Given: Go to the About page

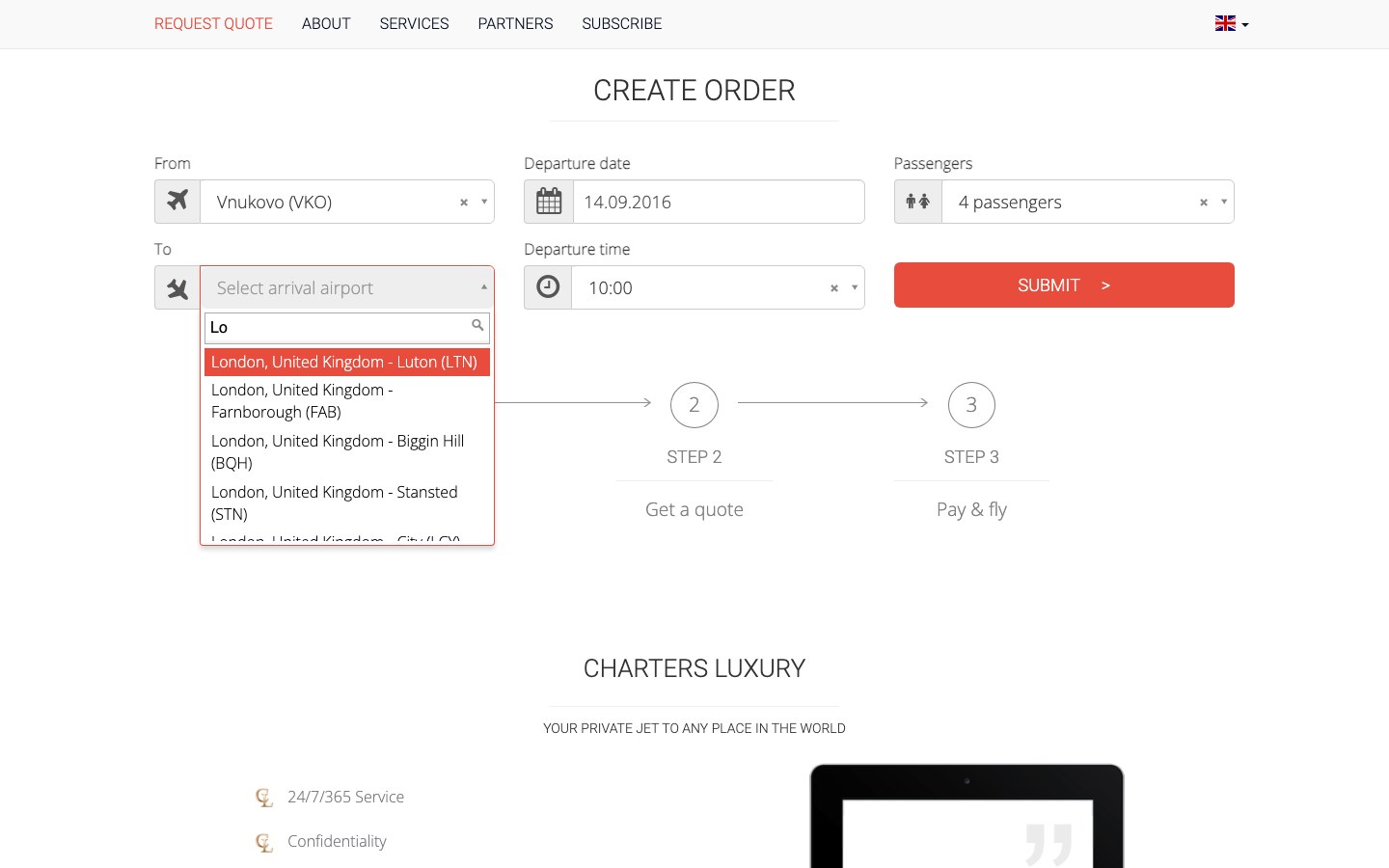Looking at the screenshot, I should (x=326, y=23).
